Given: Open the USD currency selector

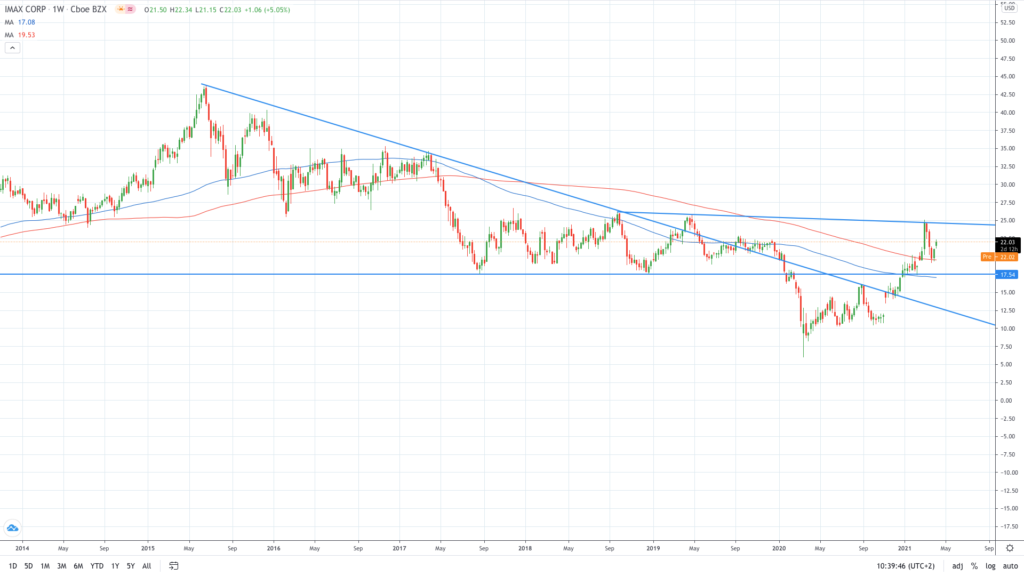Looking at the screenshot, I should click(x=1007, y=8).
